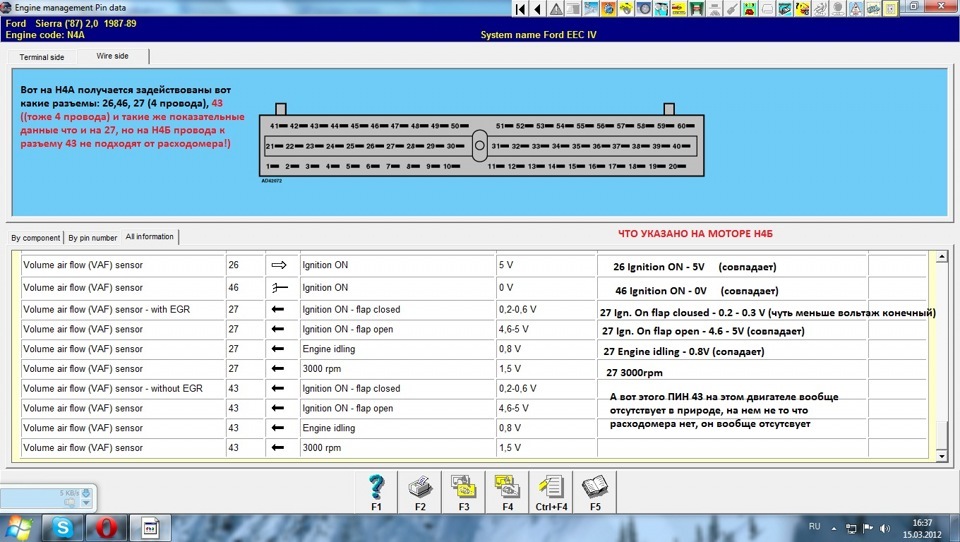Click the "System name Ford EEC IV" header
Viewport: 960px width, 542px height.
click(538, 35)
